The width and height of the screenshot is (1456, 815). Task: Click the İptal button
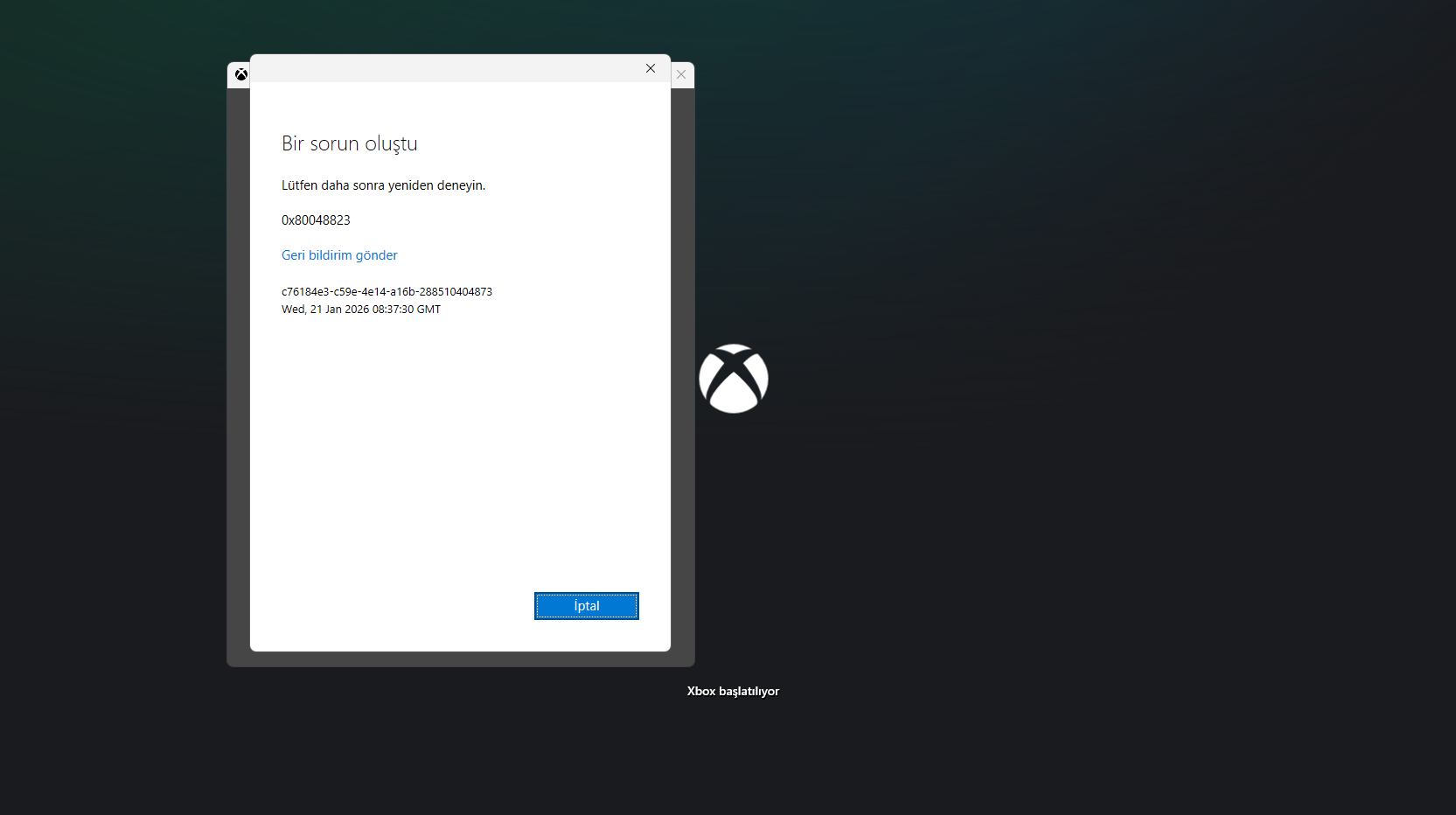coord(587,606)
